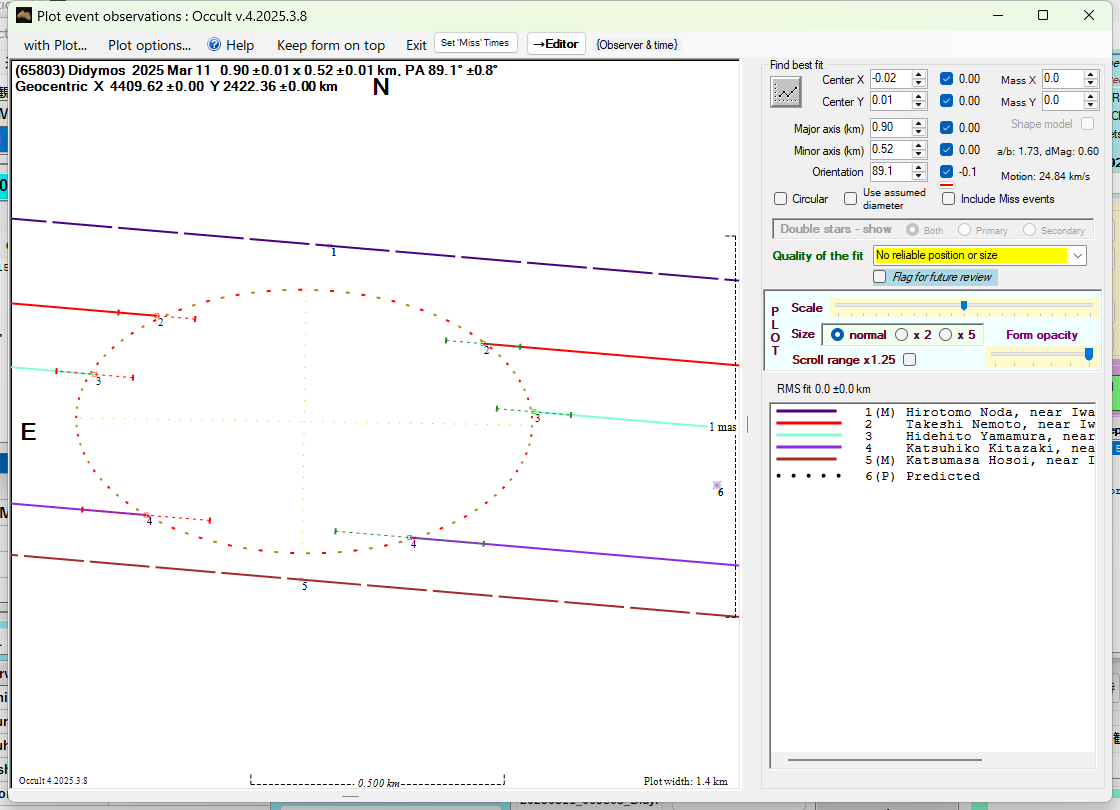This screenshot has width=1120, height=810.
Task: Click the Set 'Miss' Times button
Action: pos(476,43)
